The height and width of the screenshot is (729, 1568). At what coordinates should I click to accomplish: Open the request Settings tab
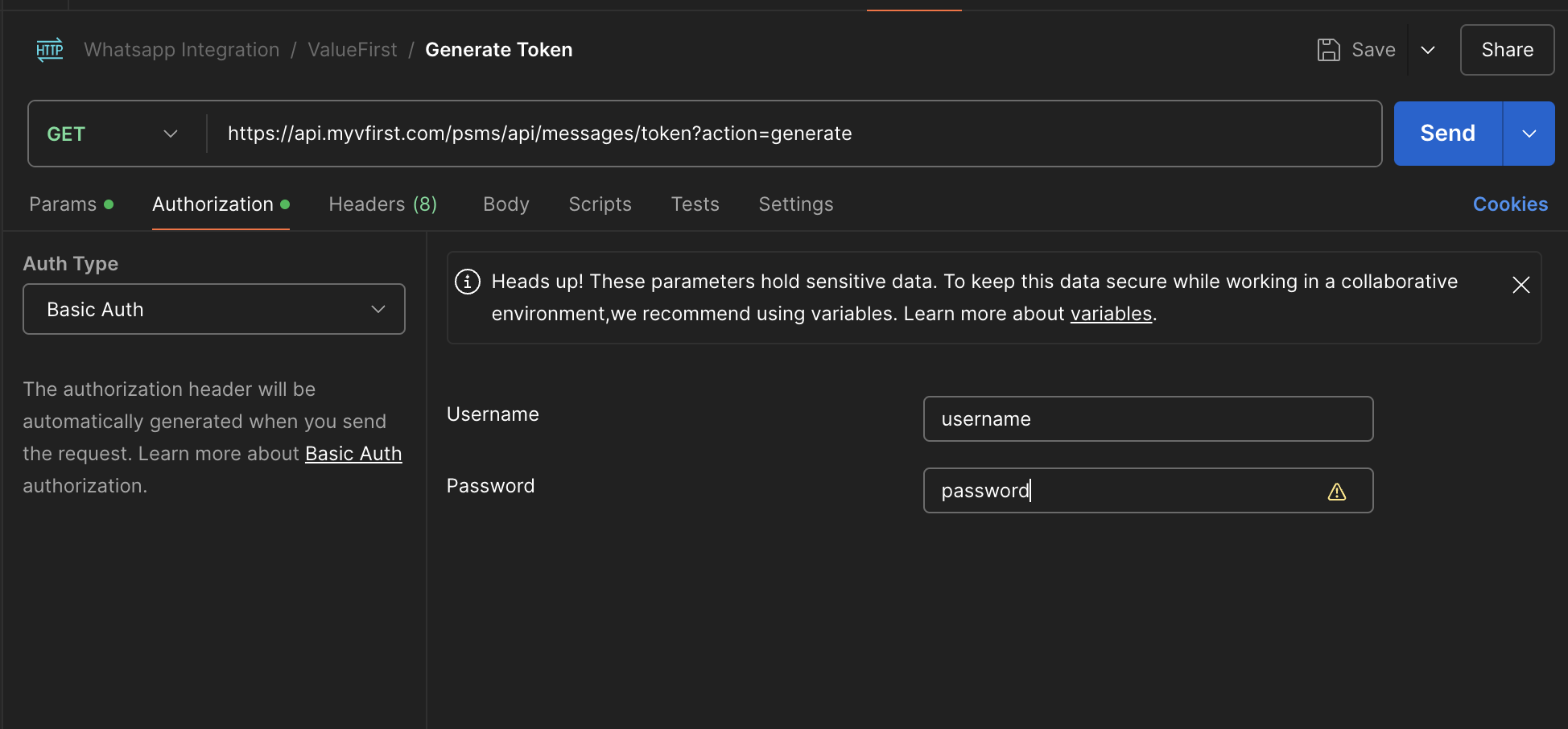click(x=795, y=204)
